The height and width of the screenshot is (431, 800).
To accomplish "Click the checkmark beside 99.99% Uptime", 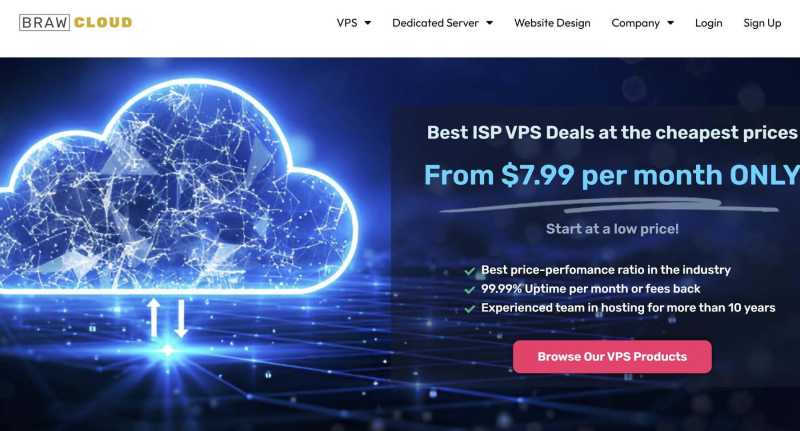I will 470,290.
